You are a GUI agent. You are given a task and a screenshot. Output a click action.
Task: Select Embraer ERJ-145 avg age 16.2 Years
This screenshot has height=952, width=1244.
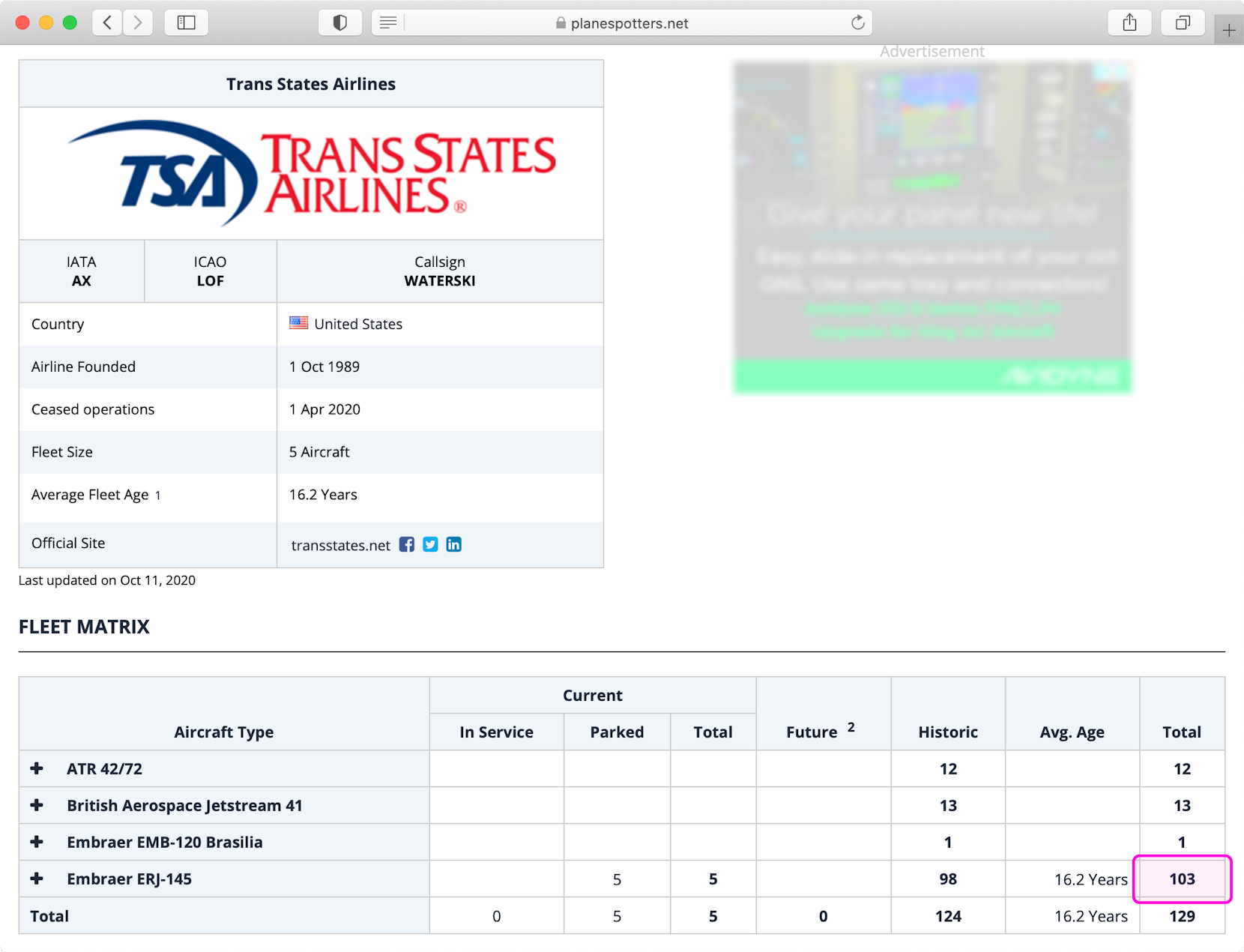tap(1090, 879)
